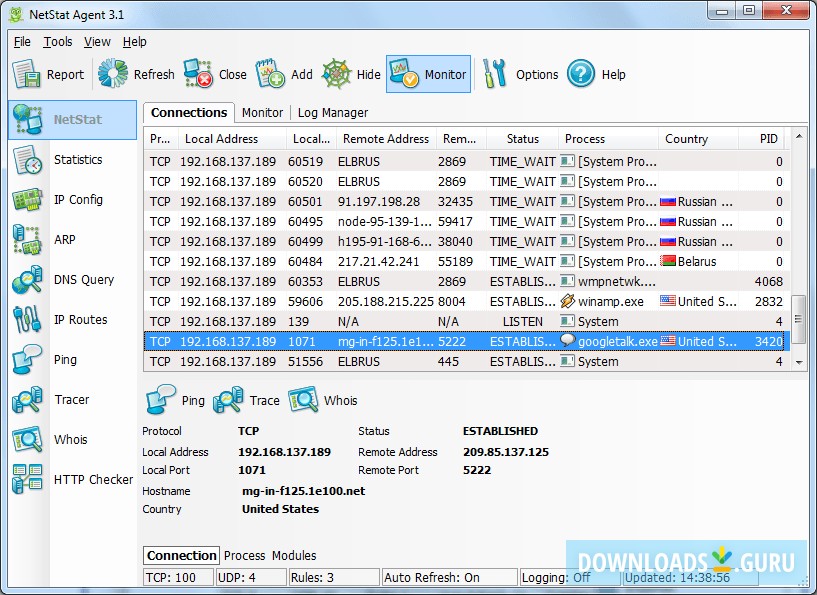Open the IP Routes sidebar tool
Image resolution: width=817 pixels, height=595 pixels.
coord(72,319)
